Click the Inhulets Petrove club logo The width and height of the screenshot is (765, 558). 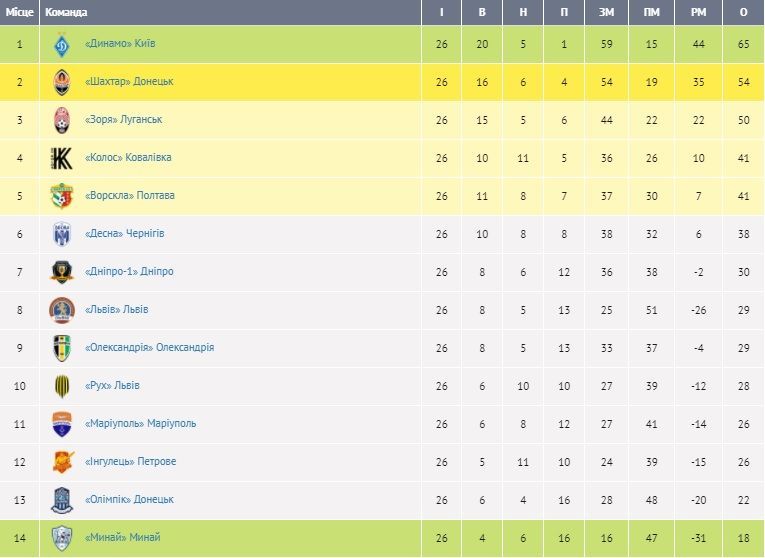click(x=62, y=462)
